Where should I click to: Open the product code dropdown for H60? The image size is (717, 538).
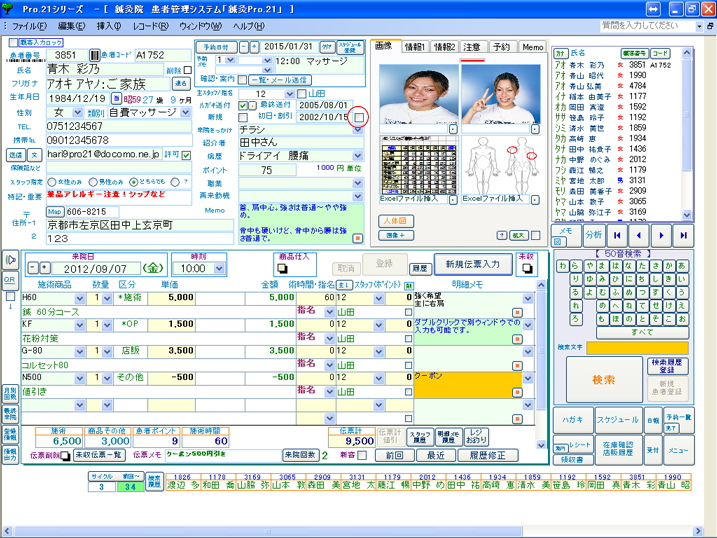point(80,298)
